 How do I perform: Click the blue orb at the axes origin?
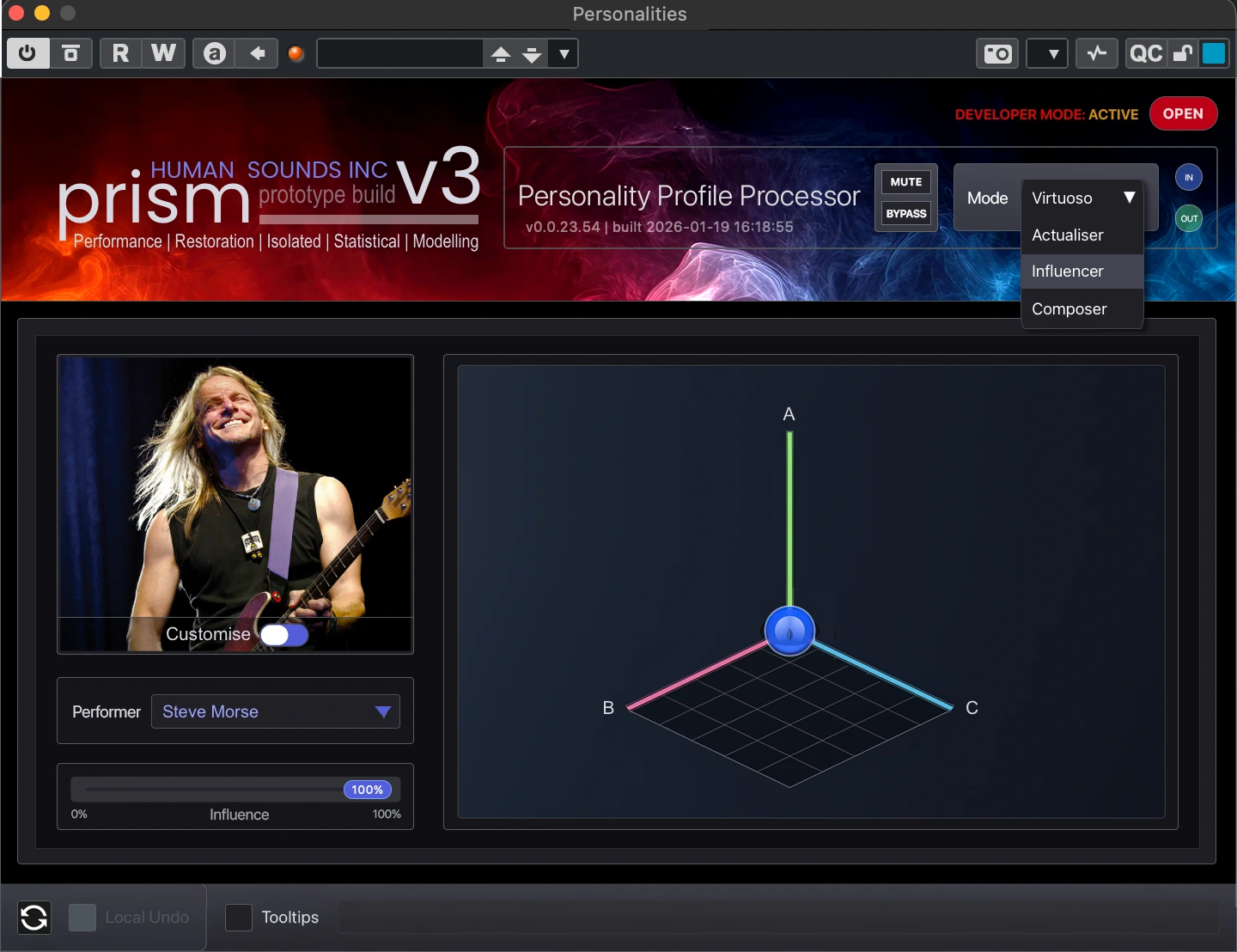789,631
